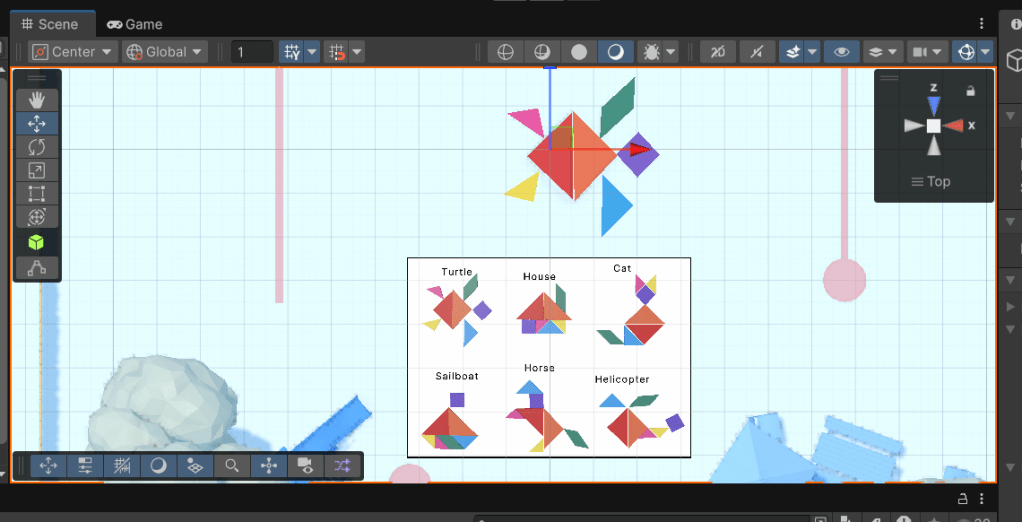Select the Rect transform tool

click(37, 194)
